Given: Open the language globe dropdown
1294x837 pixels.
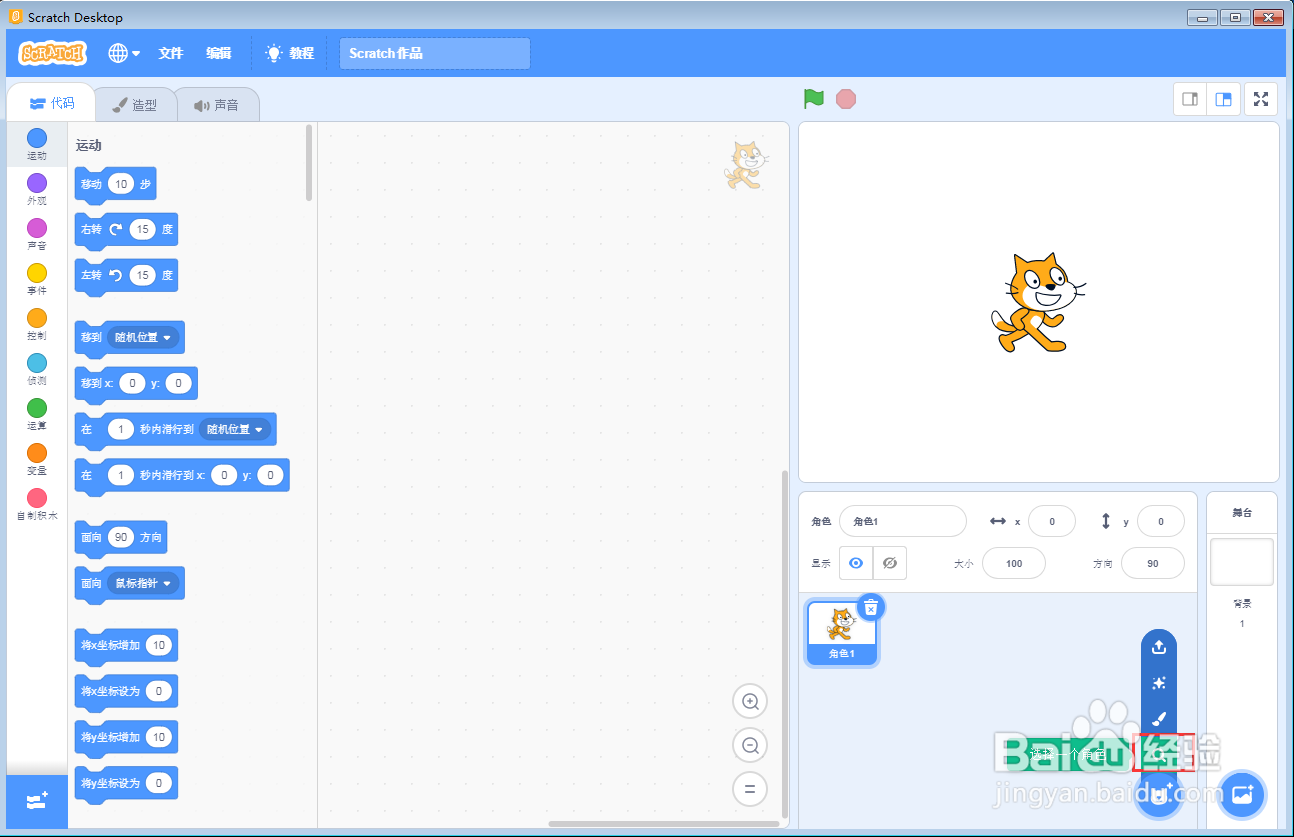Looking at the screenshot, I should [x=122, y=53].
